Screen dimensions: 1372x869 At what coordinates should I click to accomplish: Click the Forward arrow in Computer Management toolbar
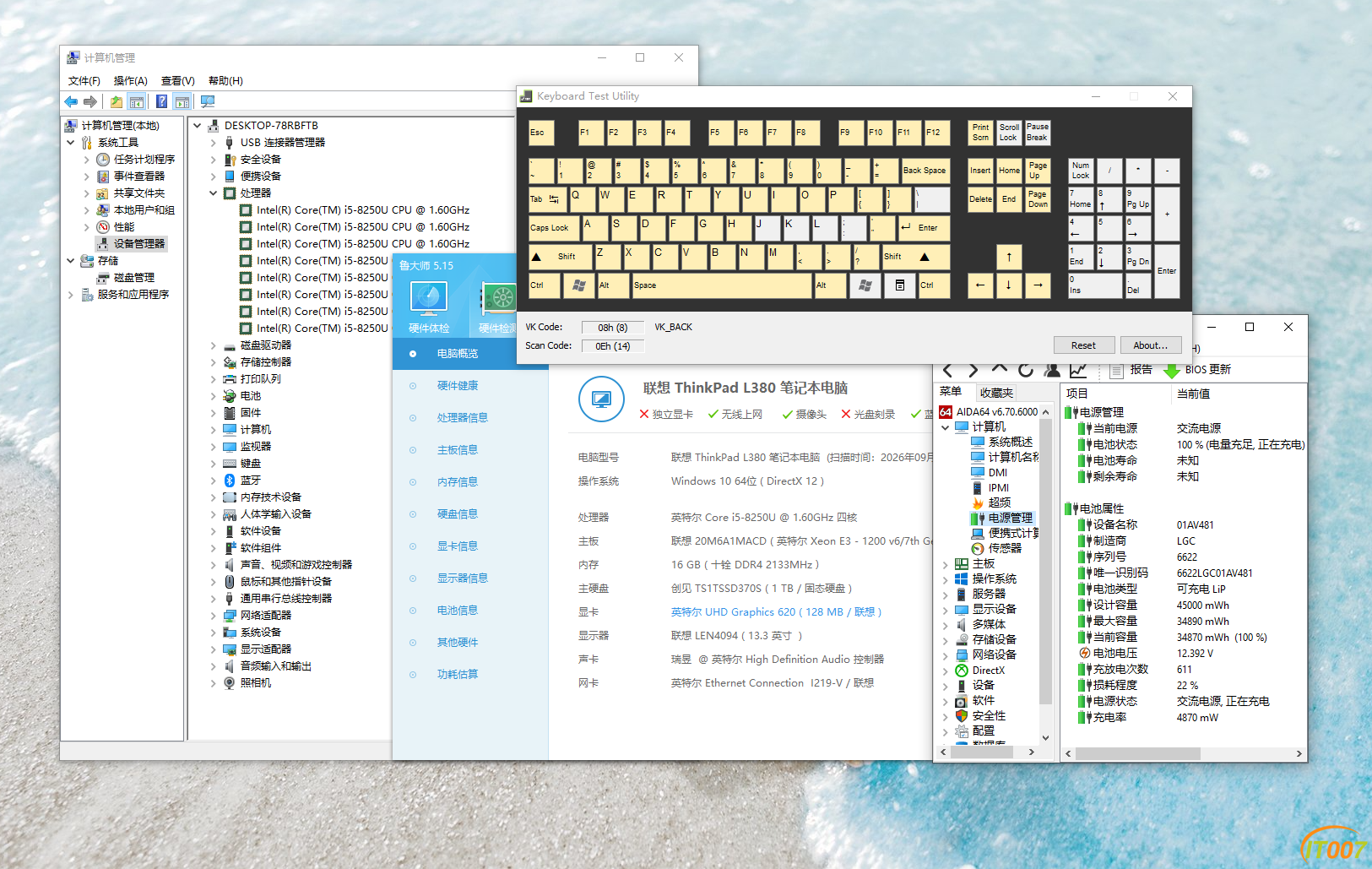[90, 102]
